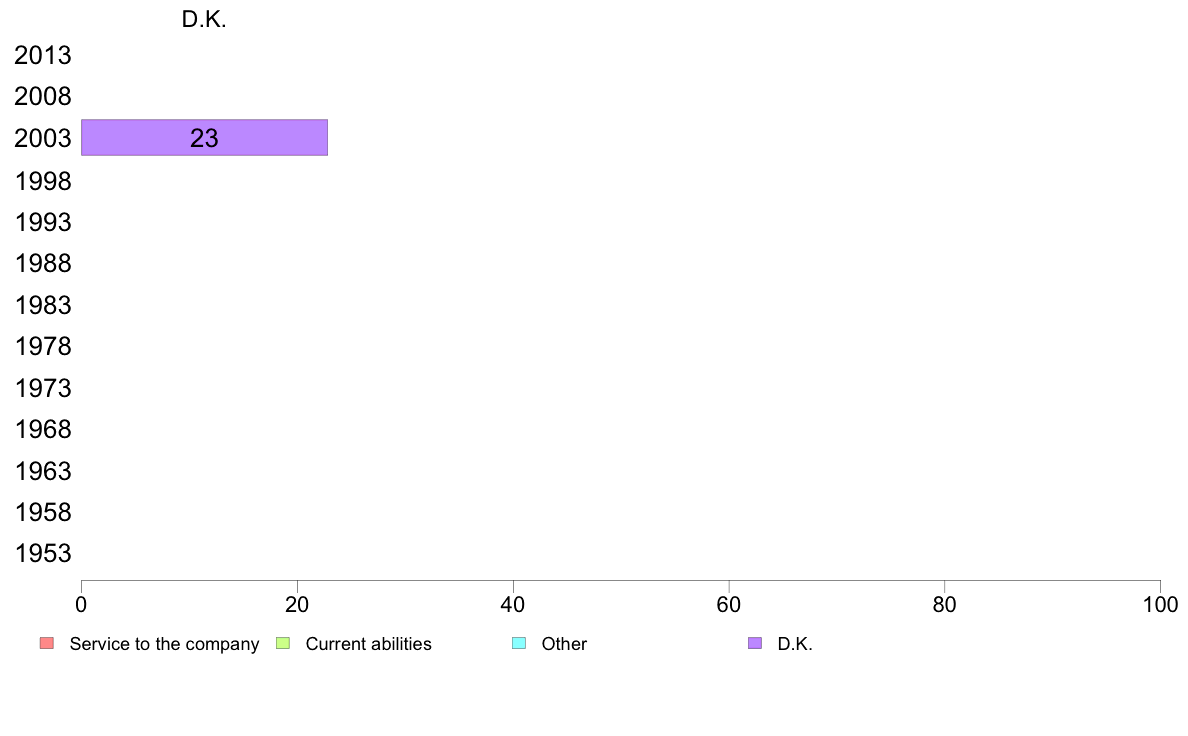This screenshot has height=736, width=1188.
Task: Select the 1983 year label
Action: pos(43,305)
